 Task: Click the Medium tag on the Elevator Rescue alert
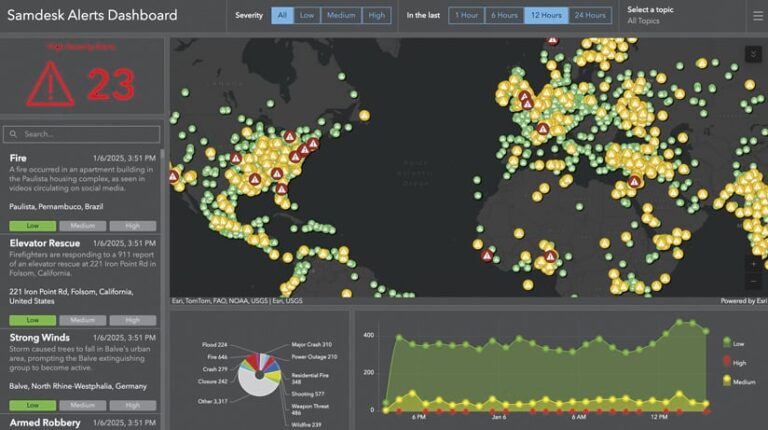[82, 320]
